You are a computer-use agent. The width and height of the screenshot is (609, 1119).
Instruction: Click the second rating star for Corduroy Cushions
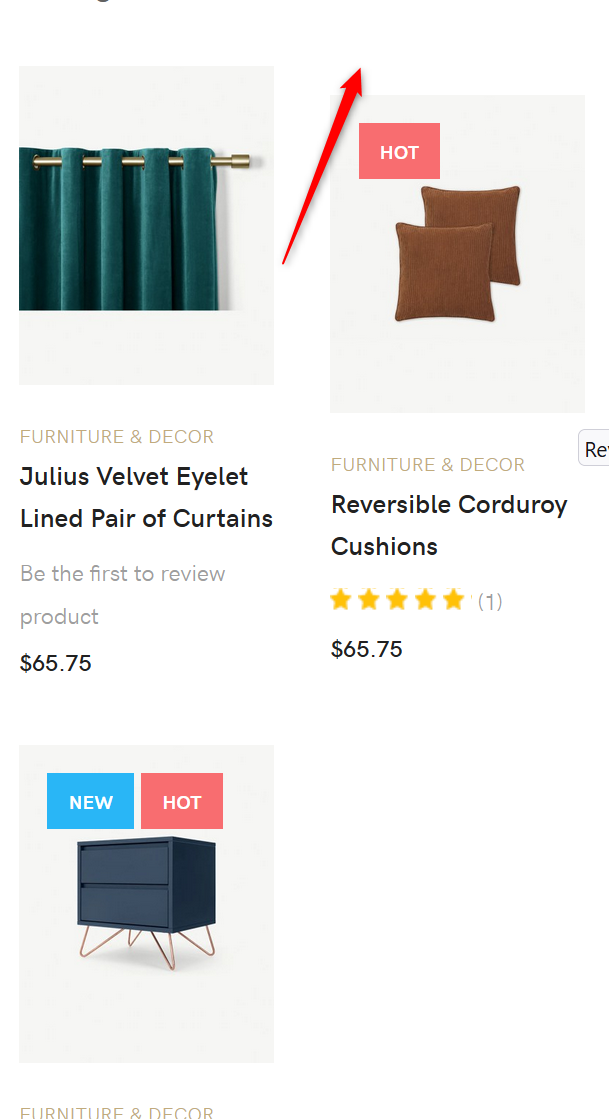point(369,600)
